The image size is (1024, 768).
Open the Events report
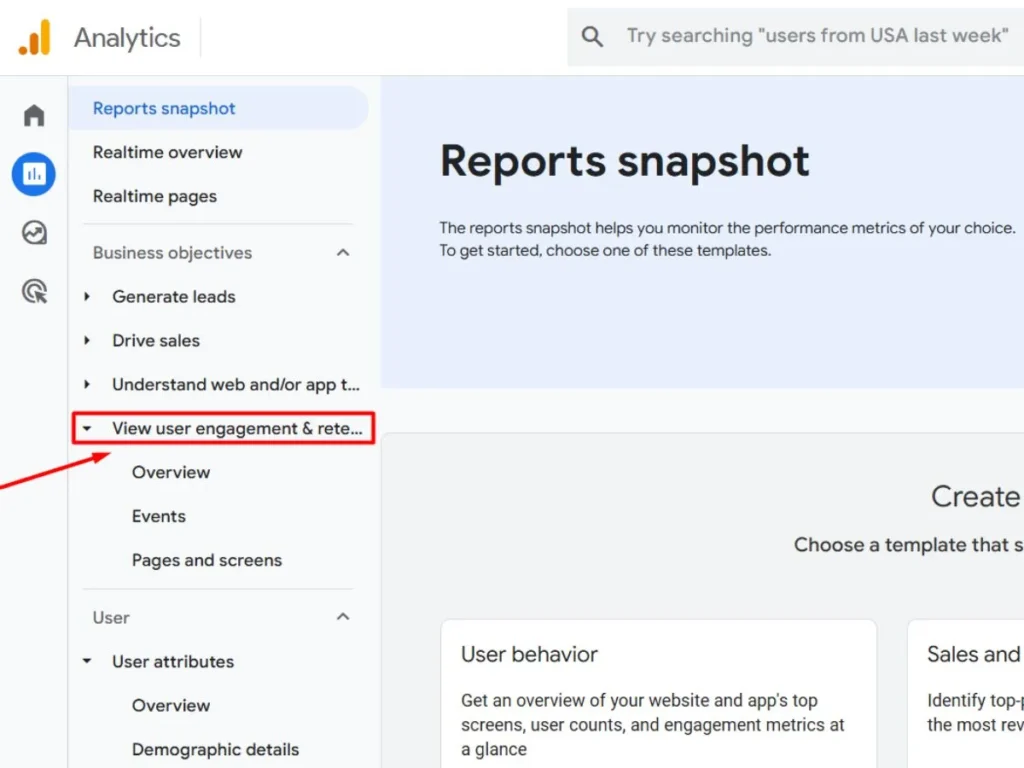(158, 516)
